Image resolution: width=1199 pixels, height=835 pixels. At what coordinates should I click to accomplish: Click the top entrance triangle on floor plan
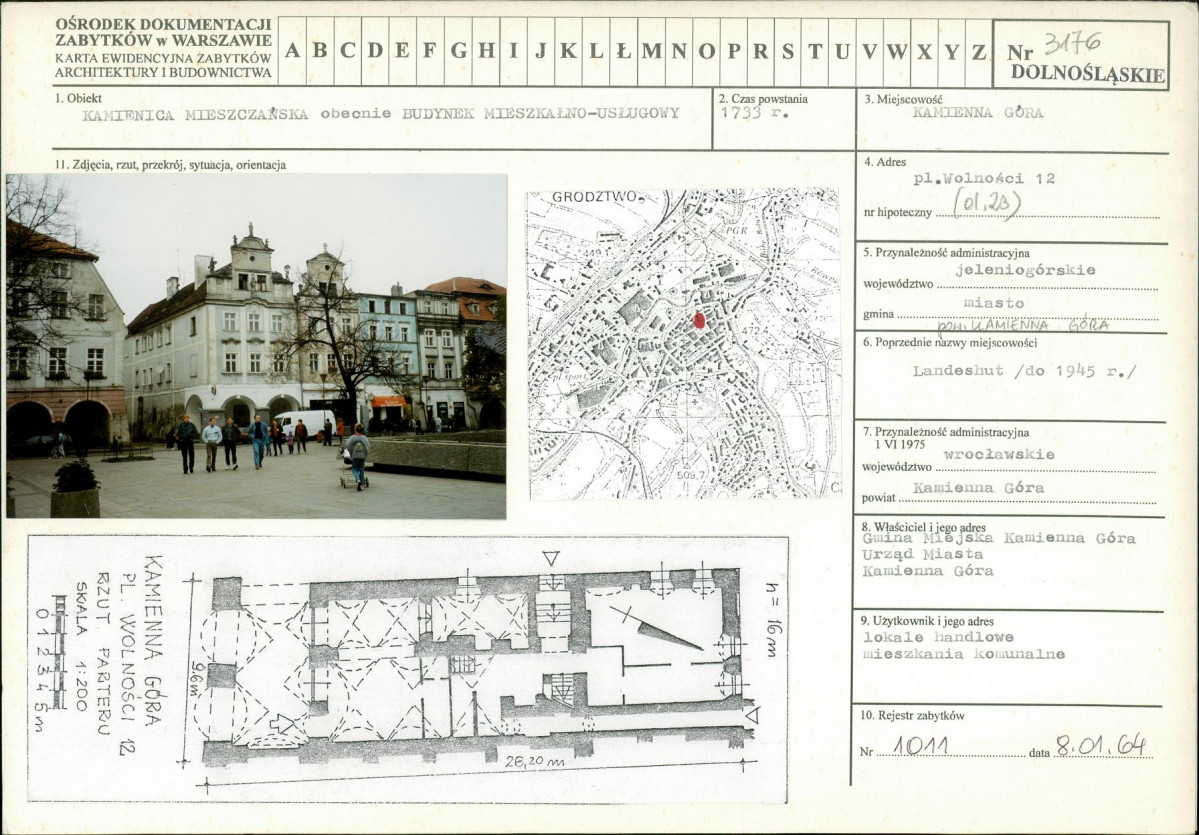[551, 557]
